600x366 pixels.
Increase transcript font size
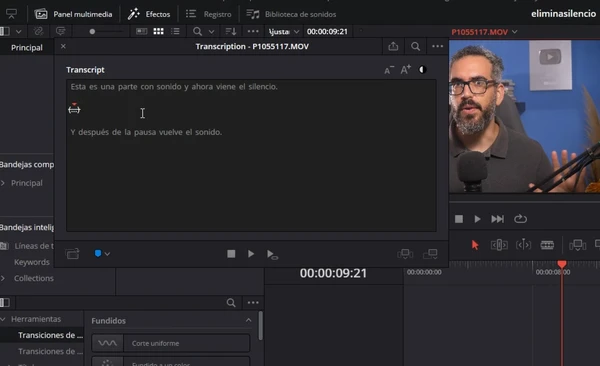pos(405,70)
